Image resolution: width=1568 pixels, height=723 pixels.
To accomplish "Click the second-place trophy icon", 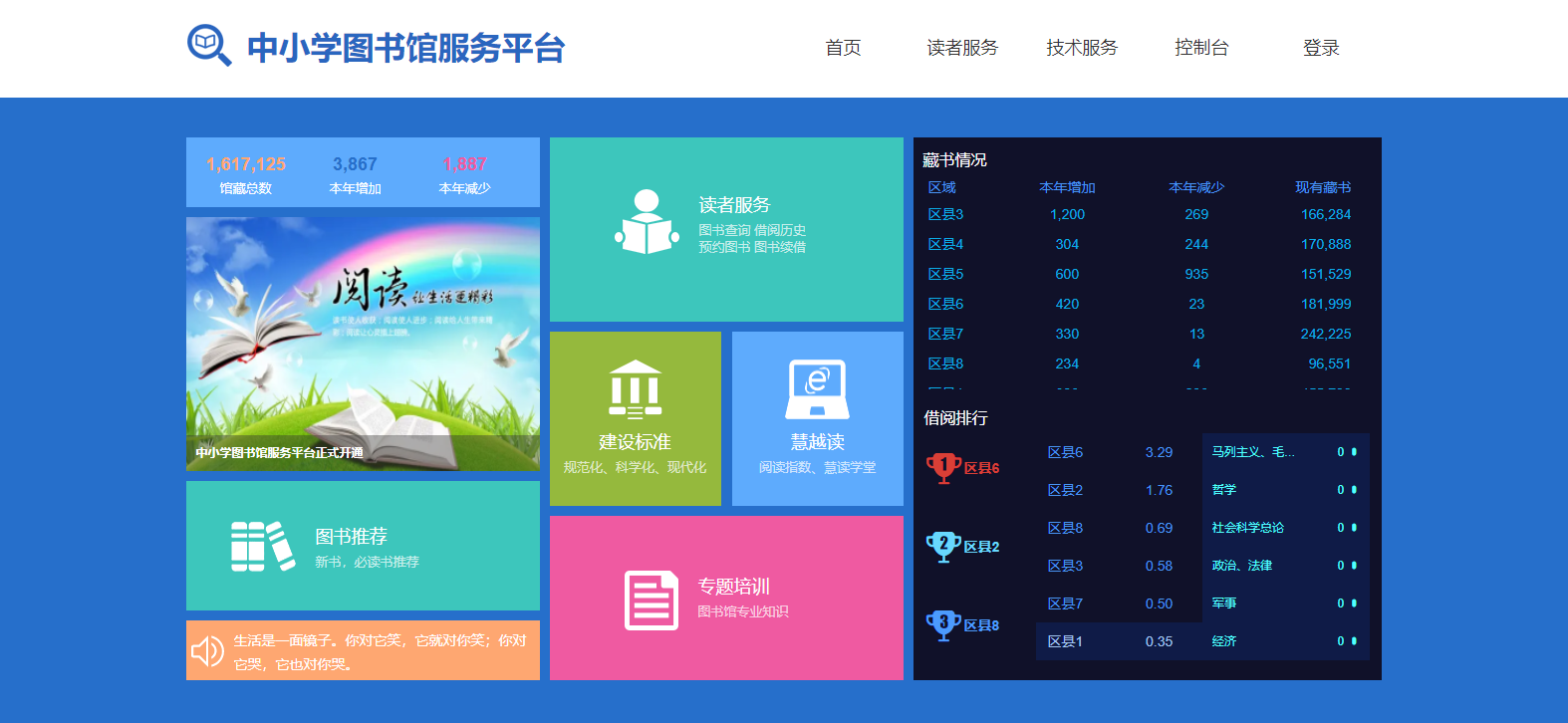I will click(x=942, y=546).
